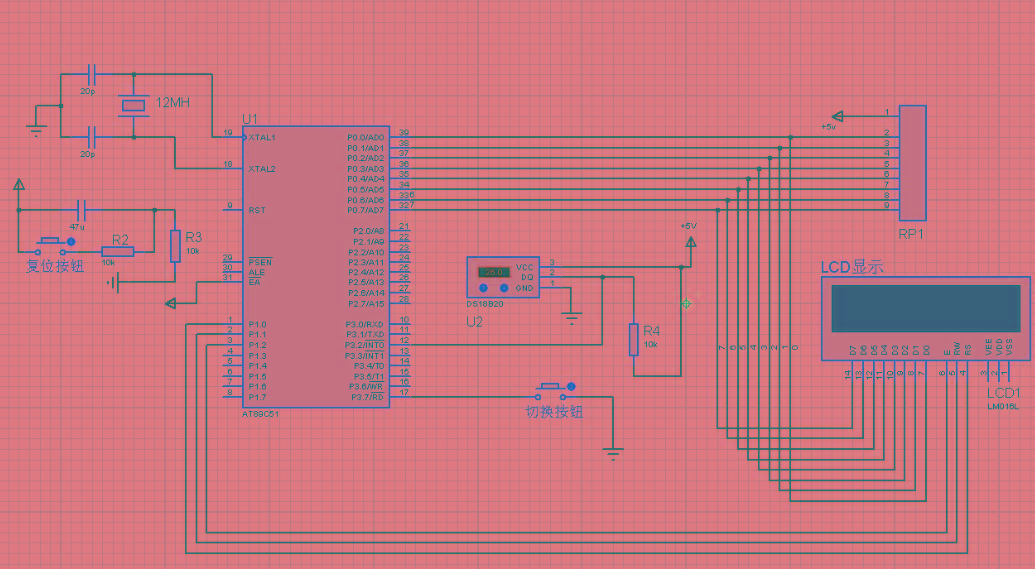
Task: Click the +5V power terminal above R4
Action: point(690,243)
